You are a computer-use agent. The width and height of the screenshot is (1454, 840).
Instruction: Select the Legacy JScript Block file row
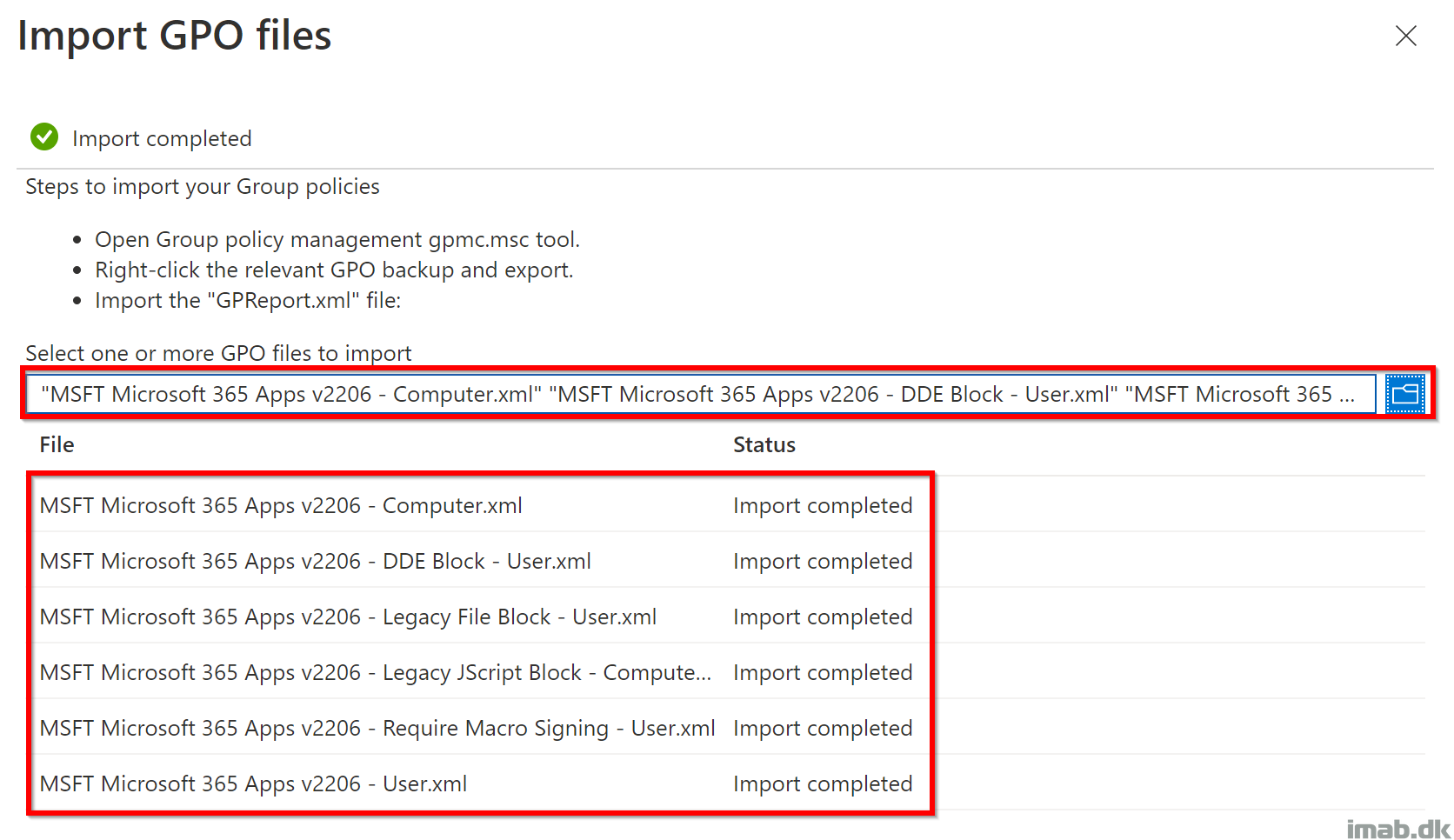(729, 672)
